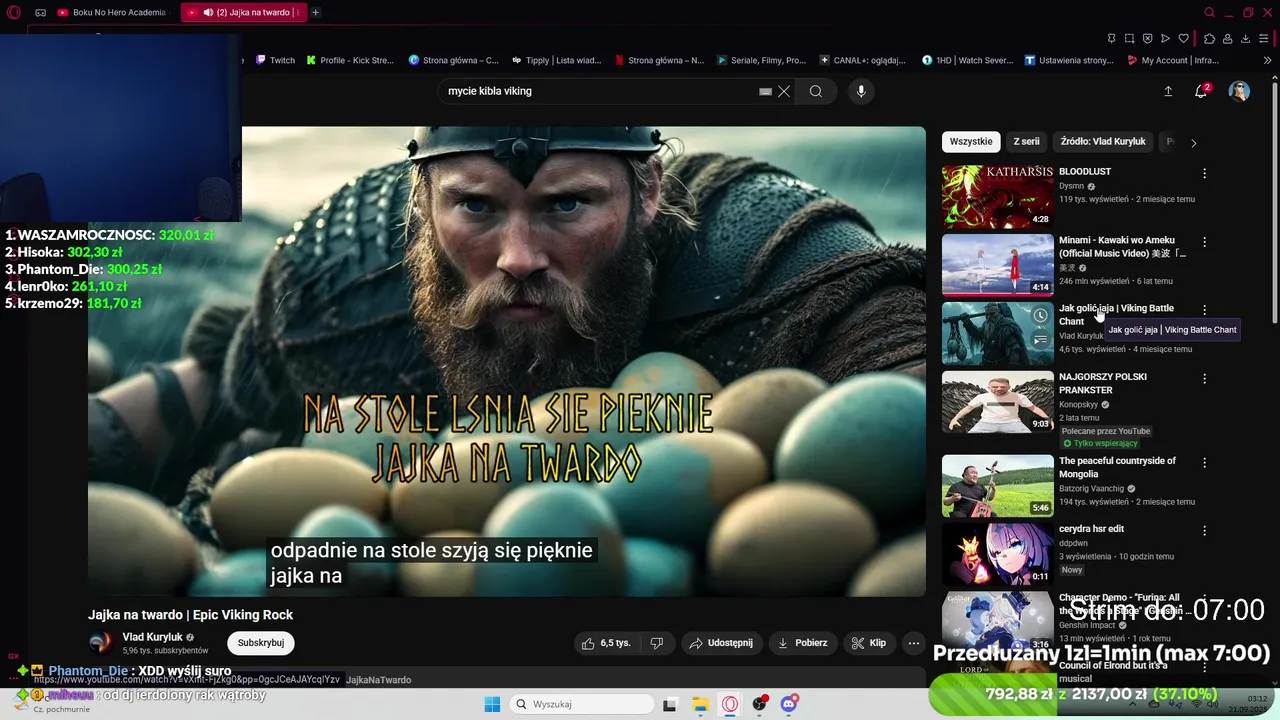Open the My Account | Infra... bookmark

tap(1172, 60)
